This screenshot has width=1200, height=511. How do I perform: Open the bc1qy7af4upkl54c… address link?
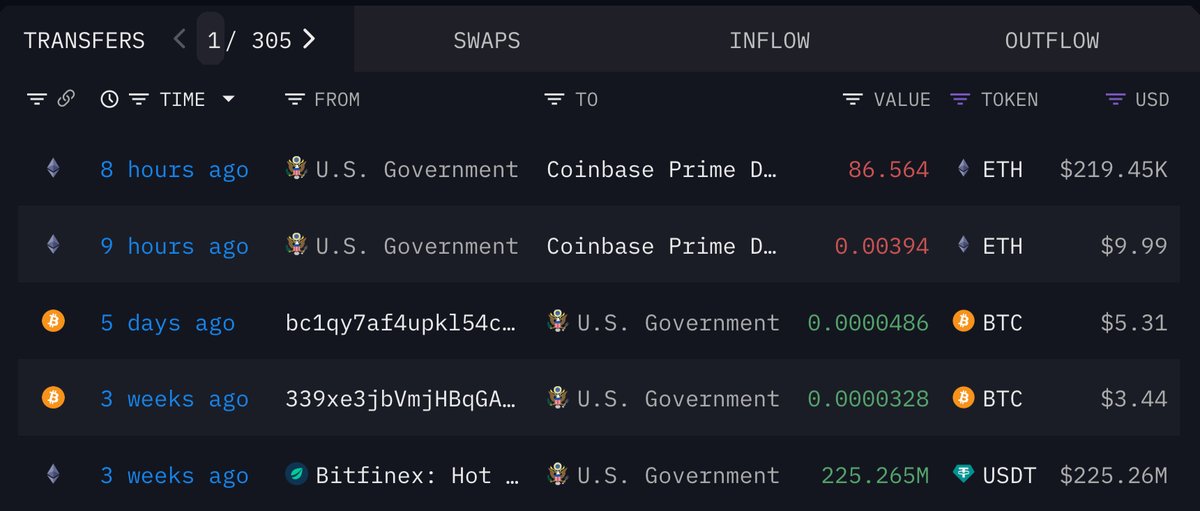coord(401,322)
